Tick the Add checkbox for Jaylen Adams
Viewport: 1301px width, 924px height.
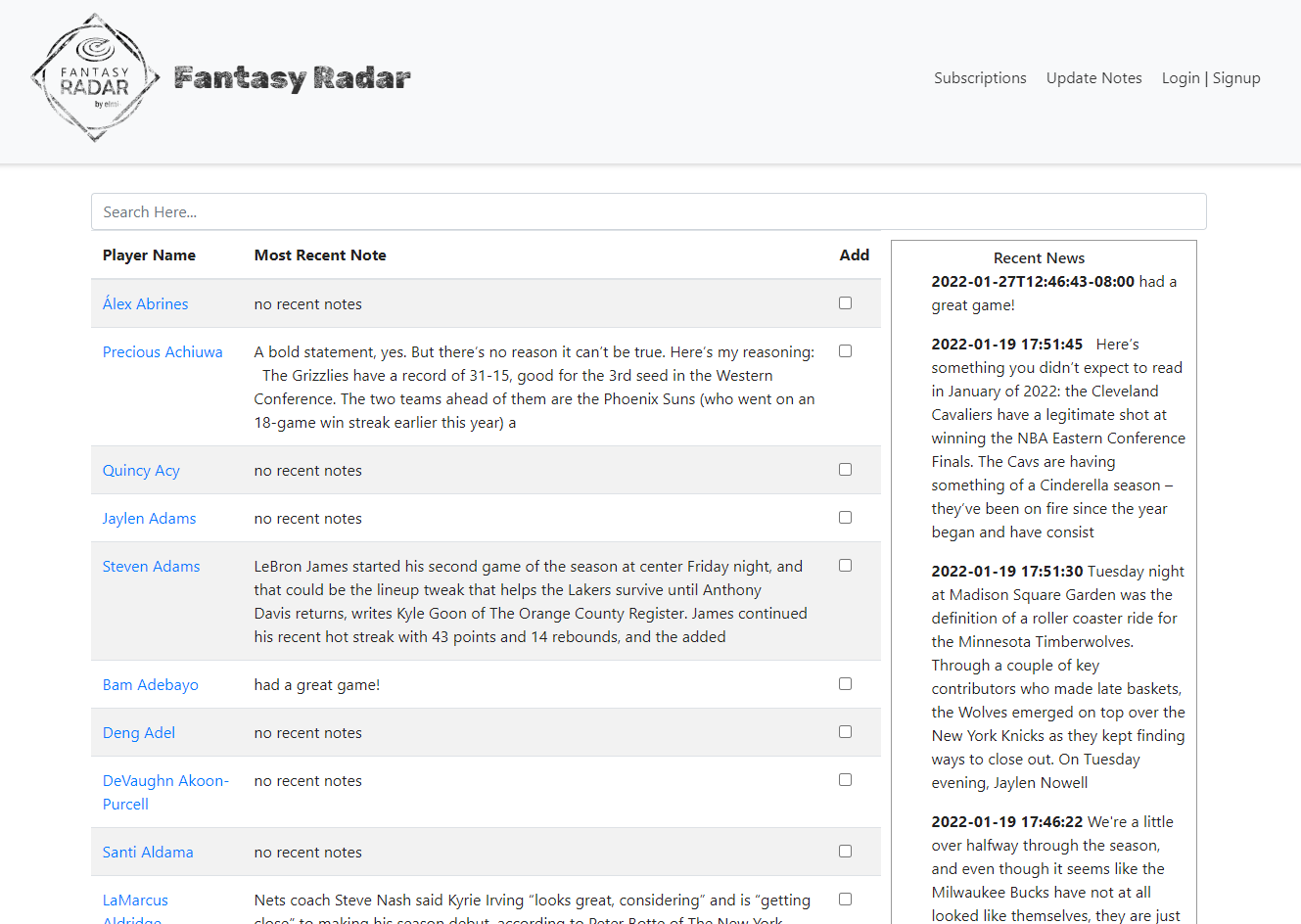[x=845, y=518]
